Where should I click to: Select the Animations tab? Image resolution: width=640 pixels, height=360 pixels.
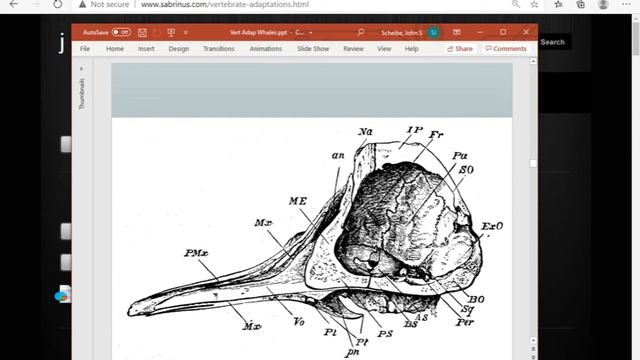click(x=266, y=49)
